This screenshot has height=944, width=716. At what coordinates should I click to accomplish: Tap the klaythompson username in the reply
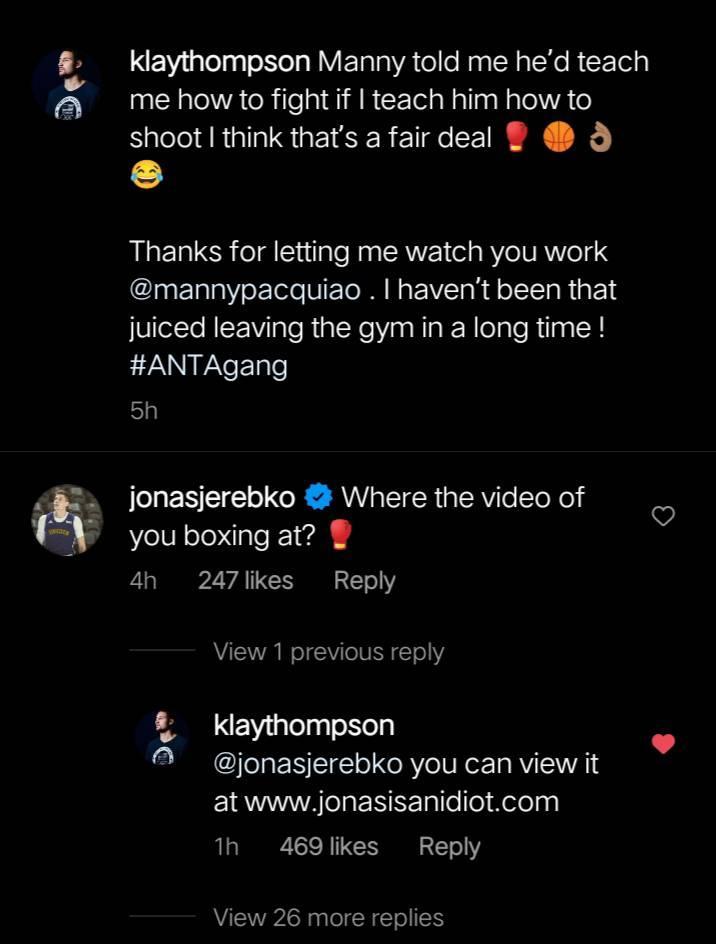coord(304,725)
